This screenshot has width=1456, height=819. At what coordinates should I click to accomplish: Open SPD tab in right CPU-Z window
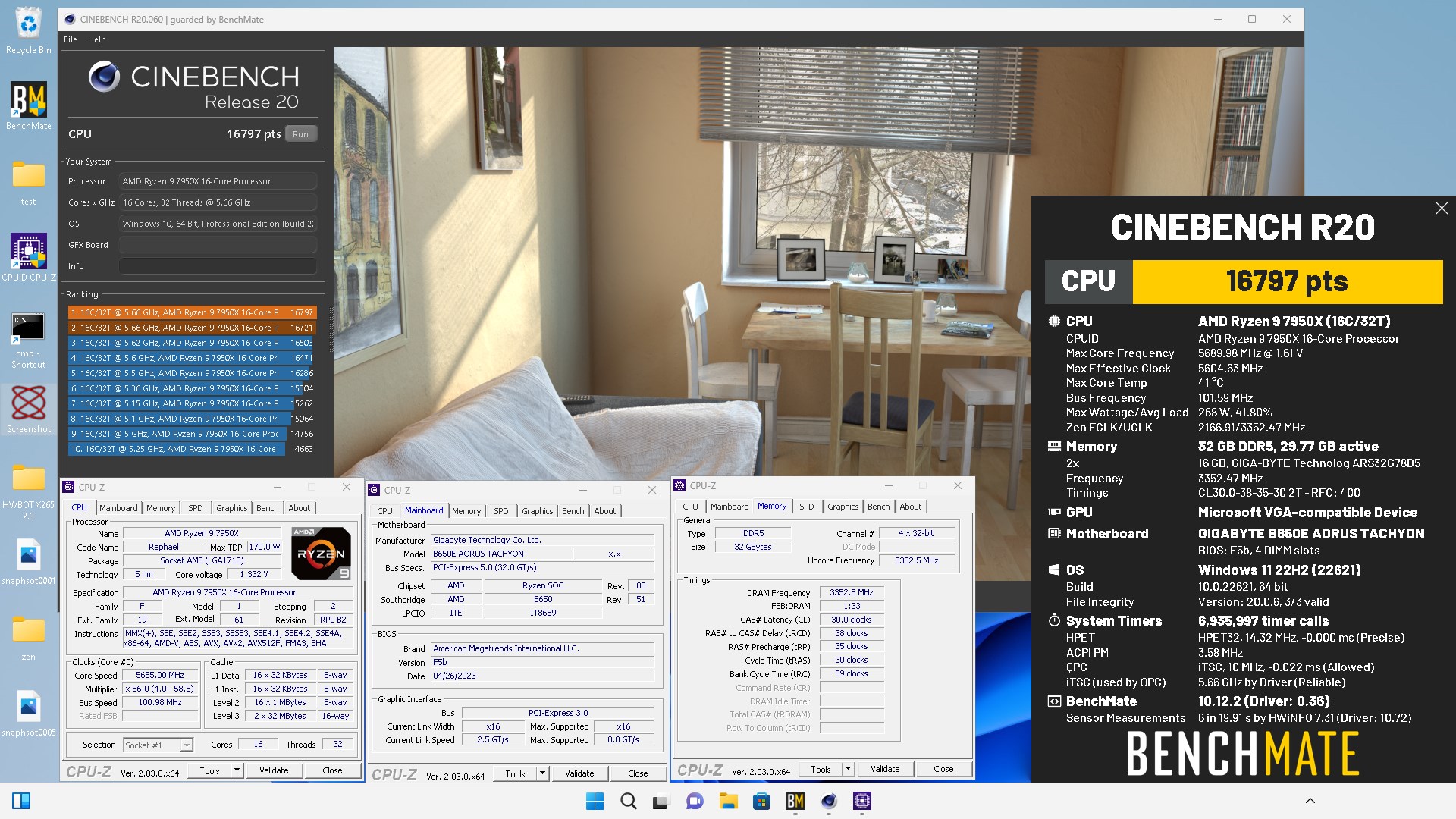(807, 507)
